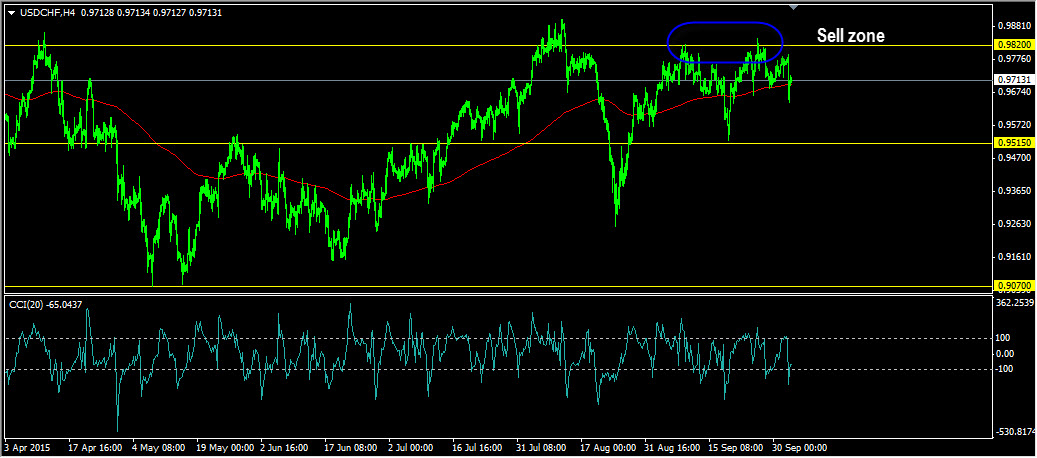Click the '3 Apr 2015' date on time axis
1037x458 pixels.
(28, 449)
